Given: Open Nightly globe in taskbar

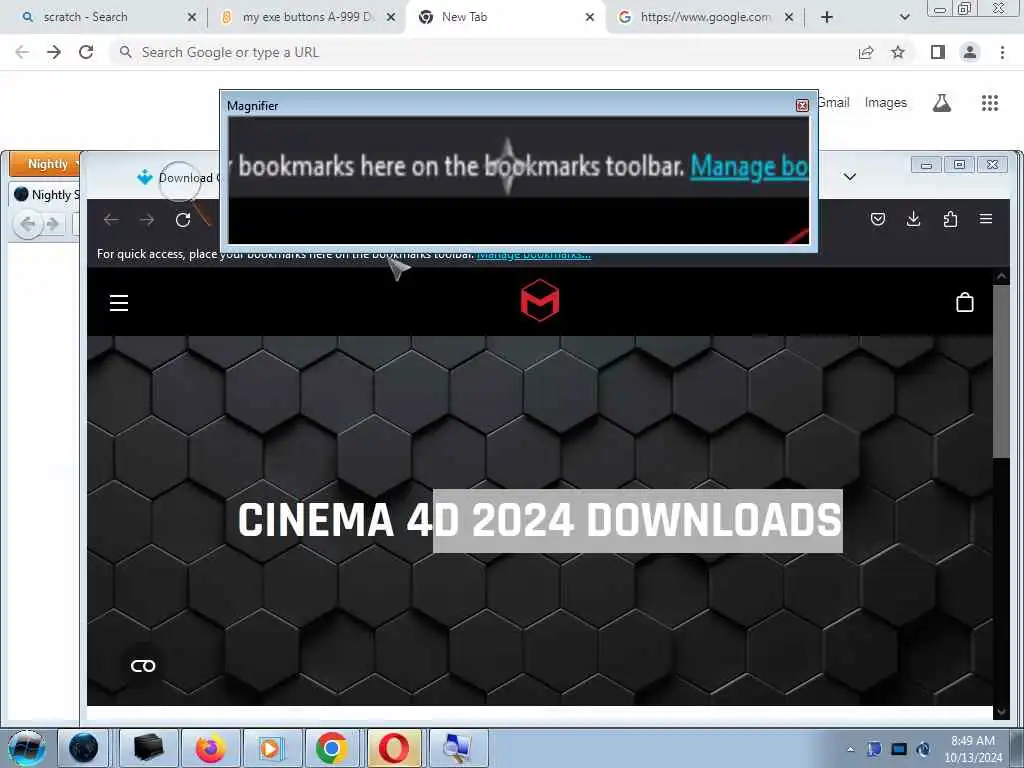Looking at the screenshot, I should click(x=84, y=748).
